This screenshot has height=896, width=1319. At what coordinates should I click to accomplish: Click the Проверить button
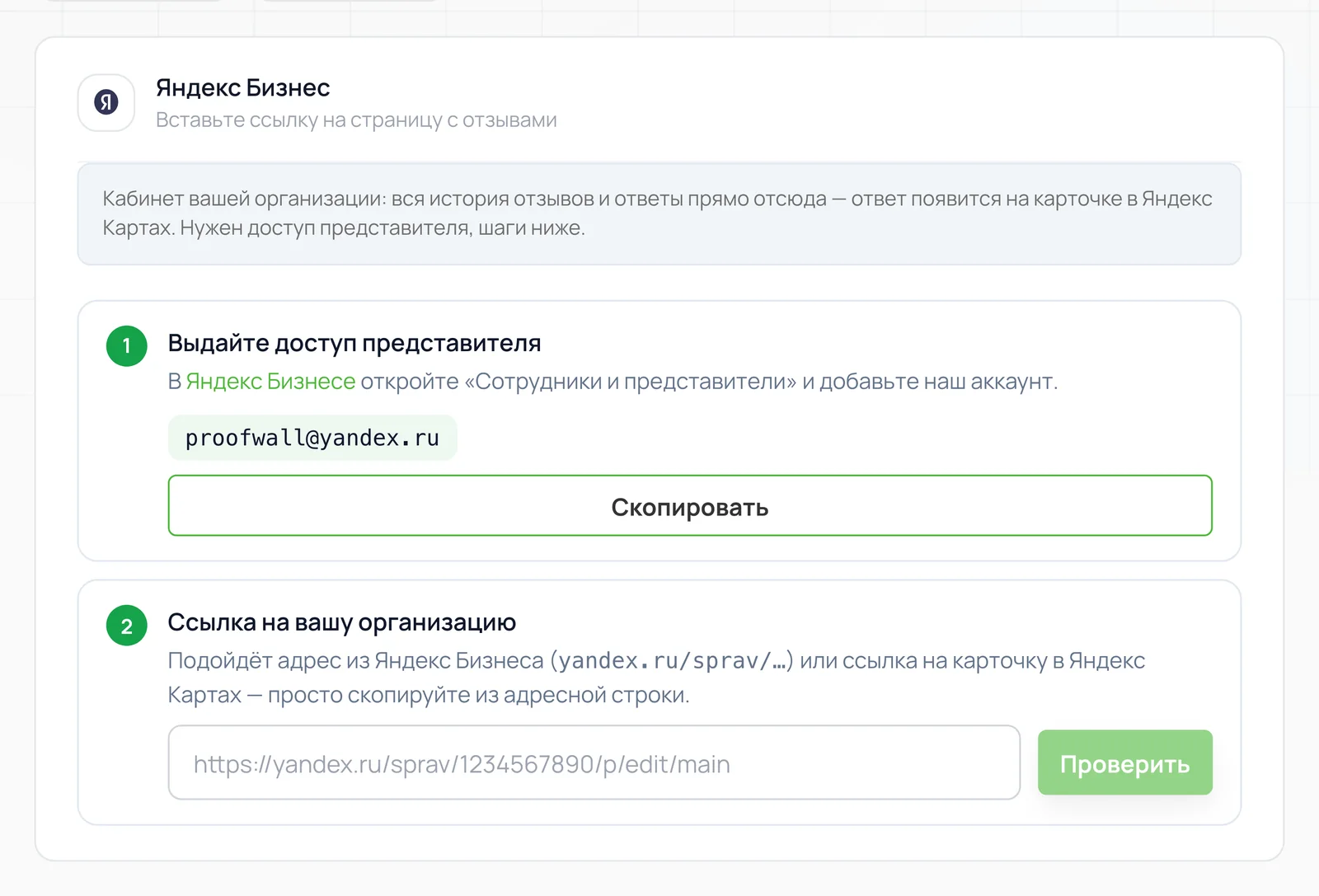(1125, 762)
